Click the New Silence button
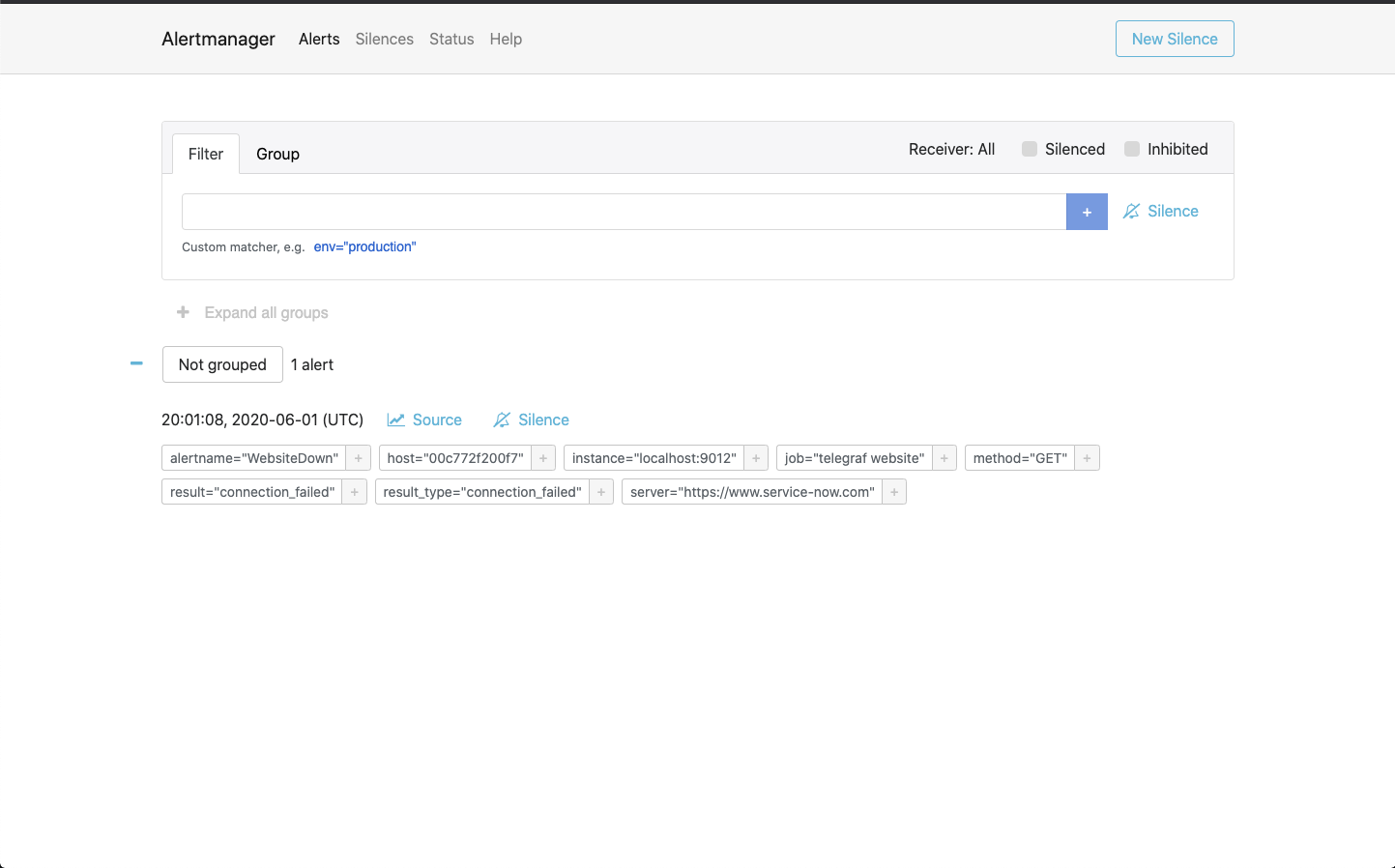Screen dimensions: 1395x868 [x=1174, y=39]
